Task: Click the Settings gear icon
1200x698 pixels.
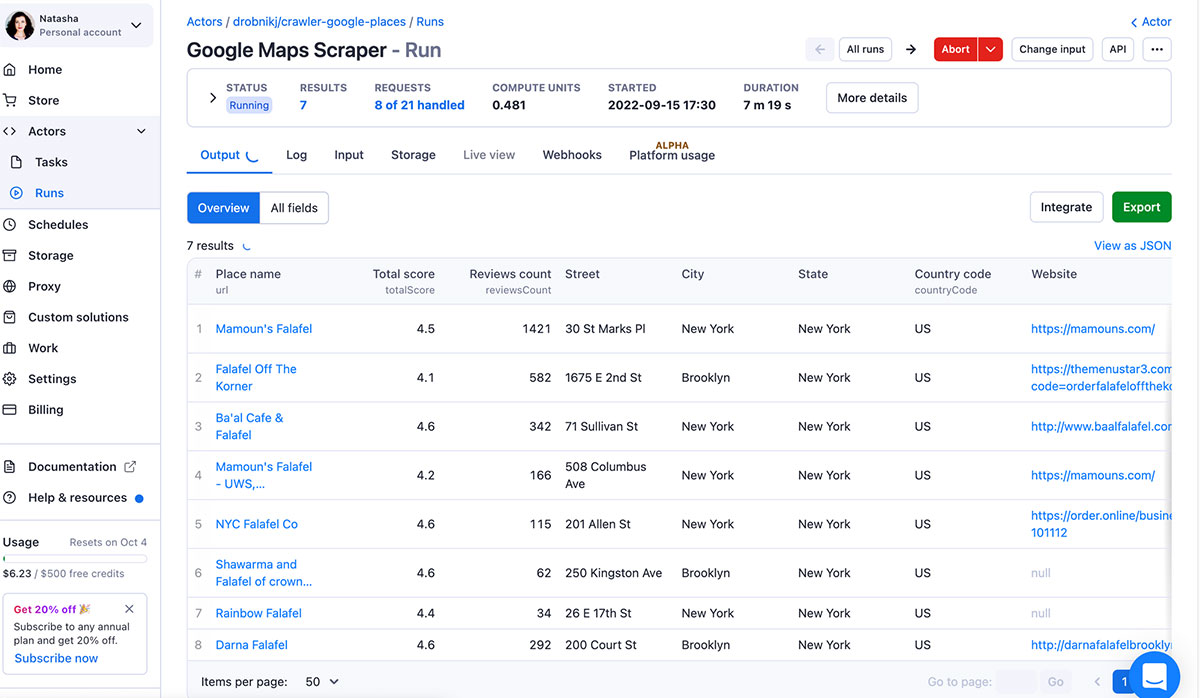Action: (10, 379)
